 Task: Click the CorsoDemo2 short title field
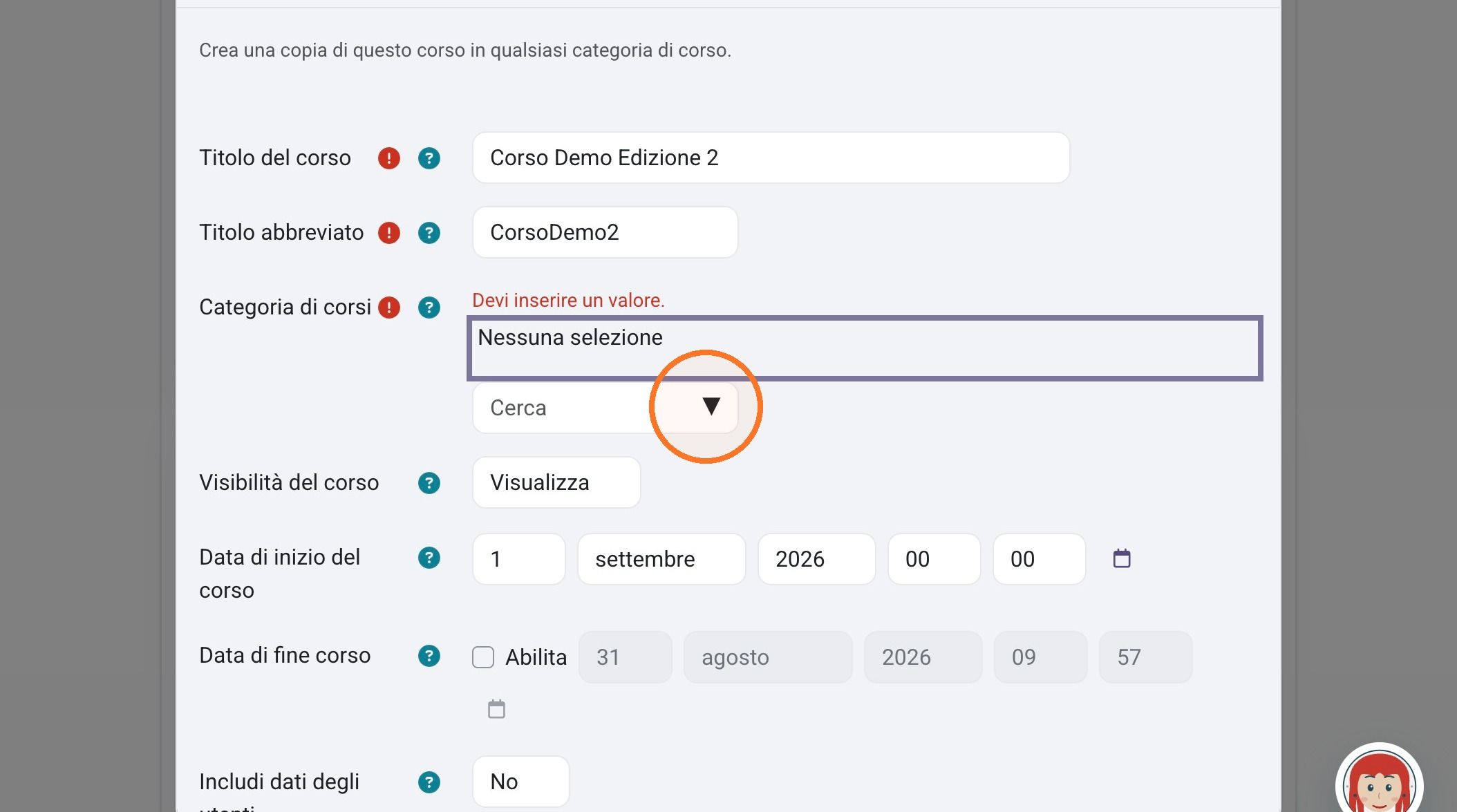[x=605, y=232]
